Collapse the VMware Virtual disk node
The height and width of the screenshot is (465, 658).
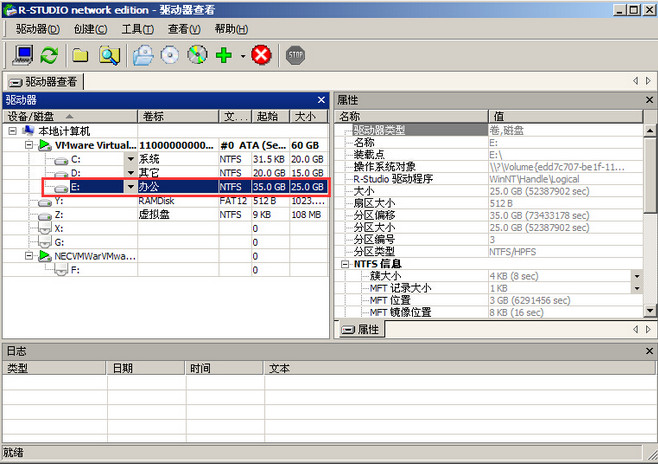coord(29,145)
